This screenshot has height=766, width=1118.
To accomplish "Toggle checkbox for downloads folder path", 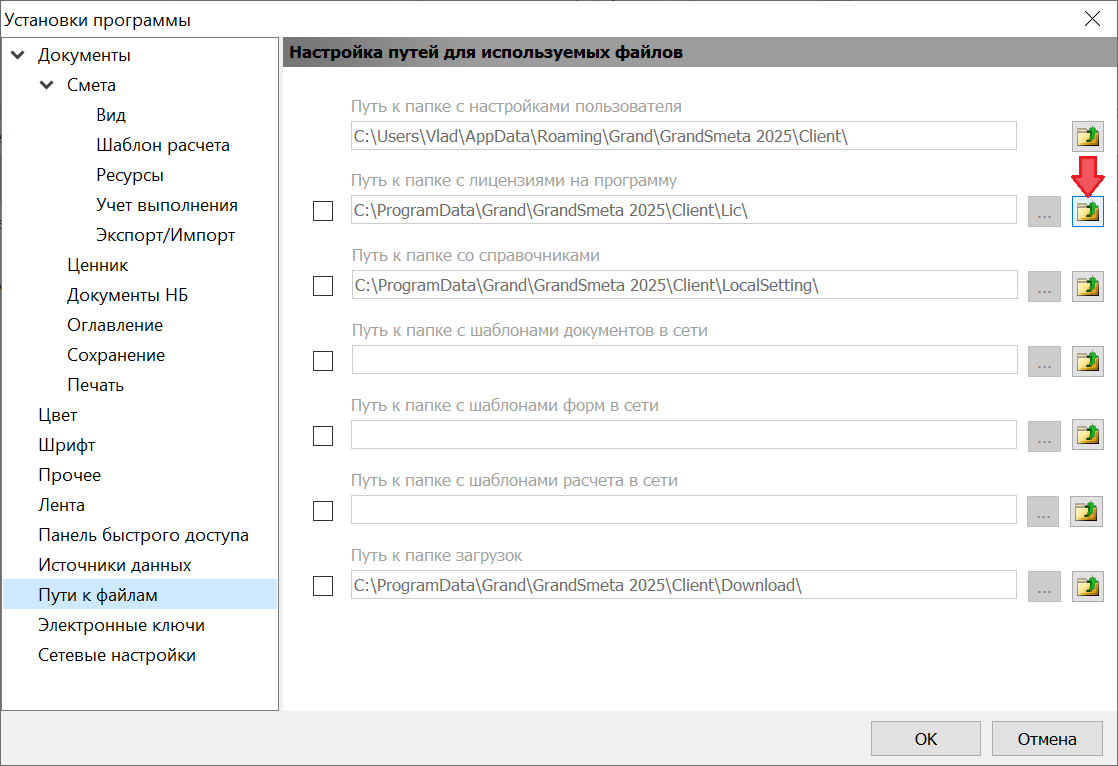I will (323, 586).
